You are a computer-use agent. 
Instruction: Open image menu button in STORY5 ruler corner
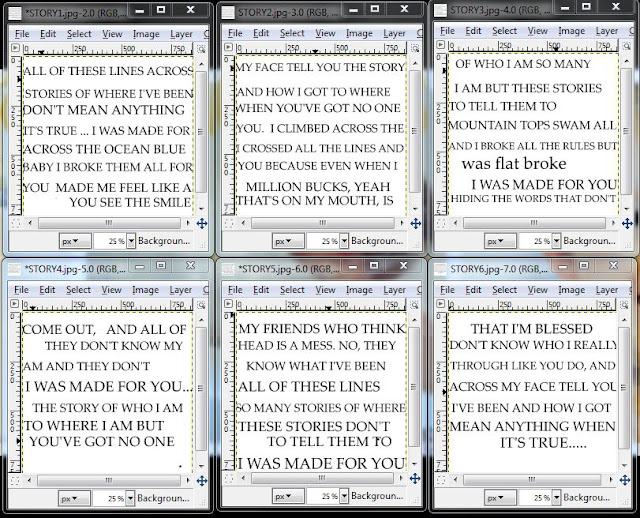(228, 304)
